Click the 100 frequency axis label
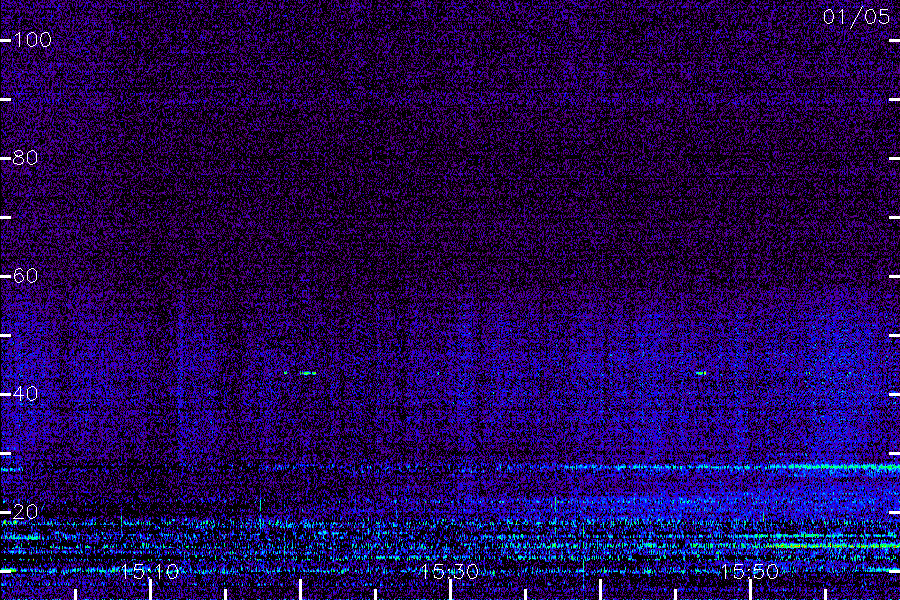The height and width of the screenshot is (600, 900). (x=32, y=40)
